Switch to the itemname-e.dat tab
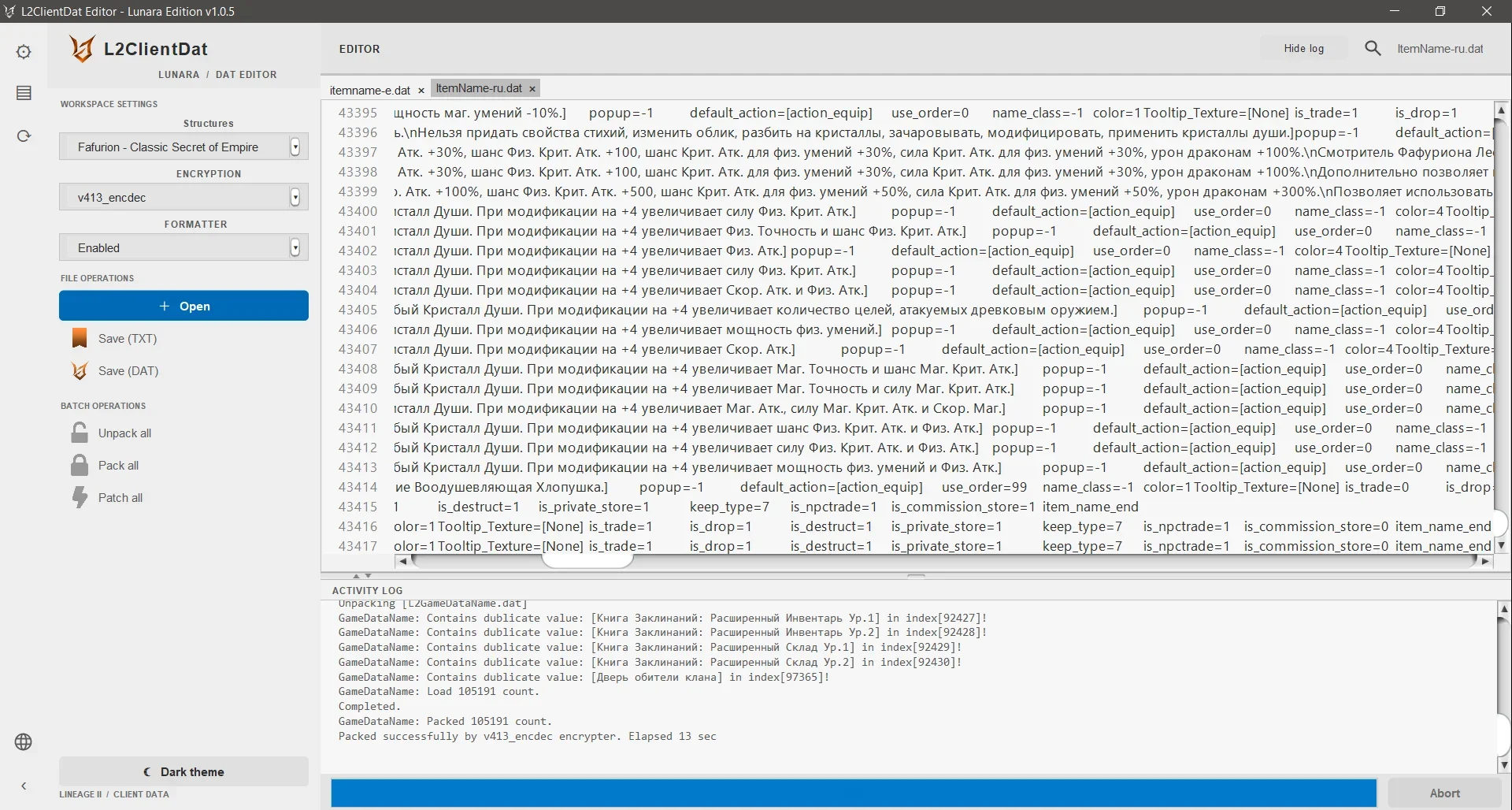This screenshot has width=1512, height=810. pyautogui.click(x=370, y=91)
